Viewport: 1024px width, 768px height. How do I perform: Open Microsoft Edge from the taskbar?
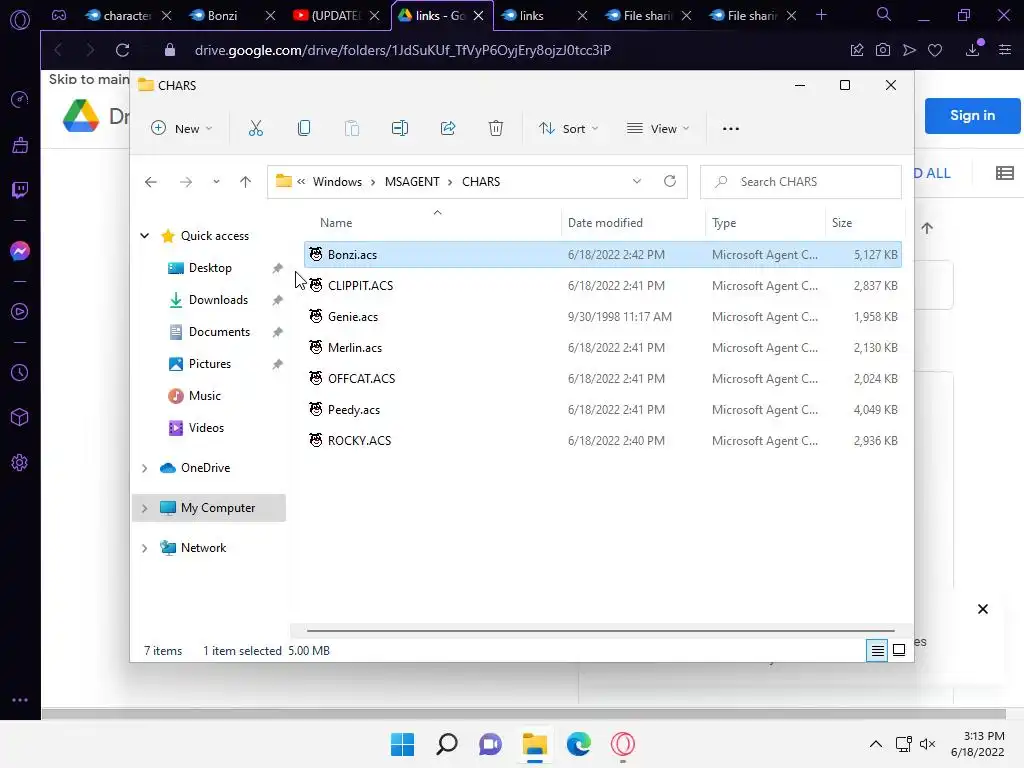(579, 744)
